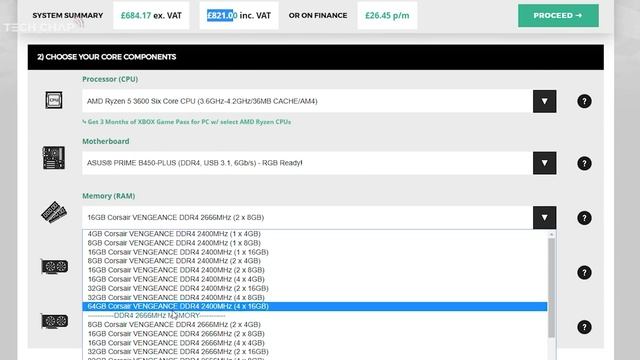Proceed to the next step

point(558,16)
